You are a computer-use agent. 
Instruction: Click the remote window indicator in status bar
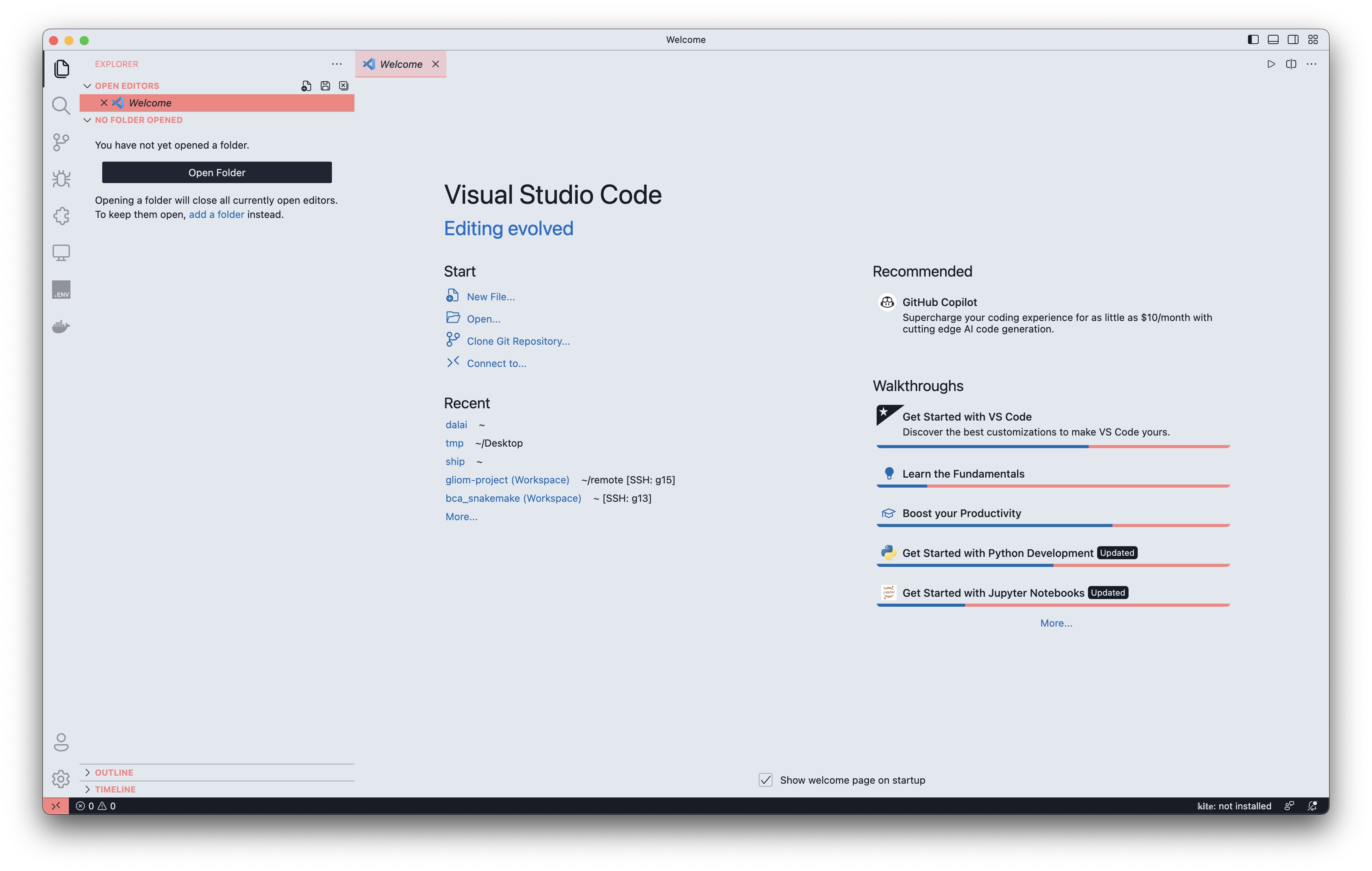(x=56, y=806)
